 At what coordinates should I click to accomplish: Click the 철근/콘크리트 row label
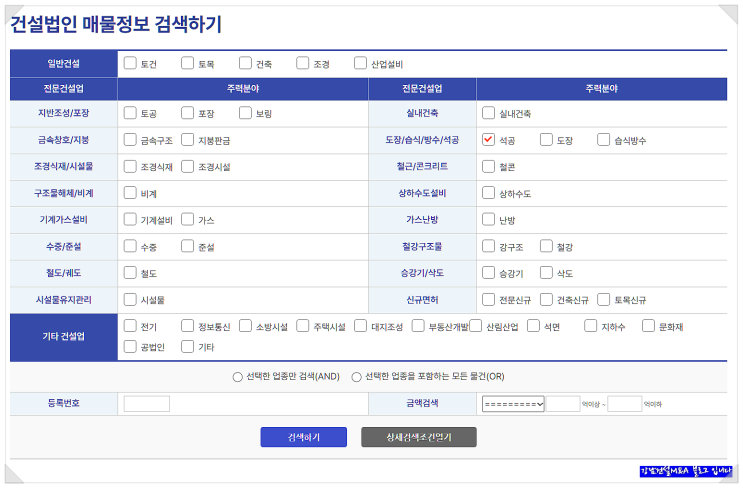[422, 166]
